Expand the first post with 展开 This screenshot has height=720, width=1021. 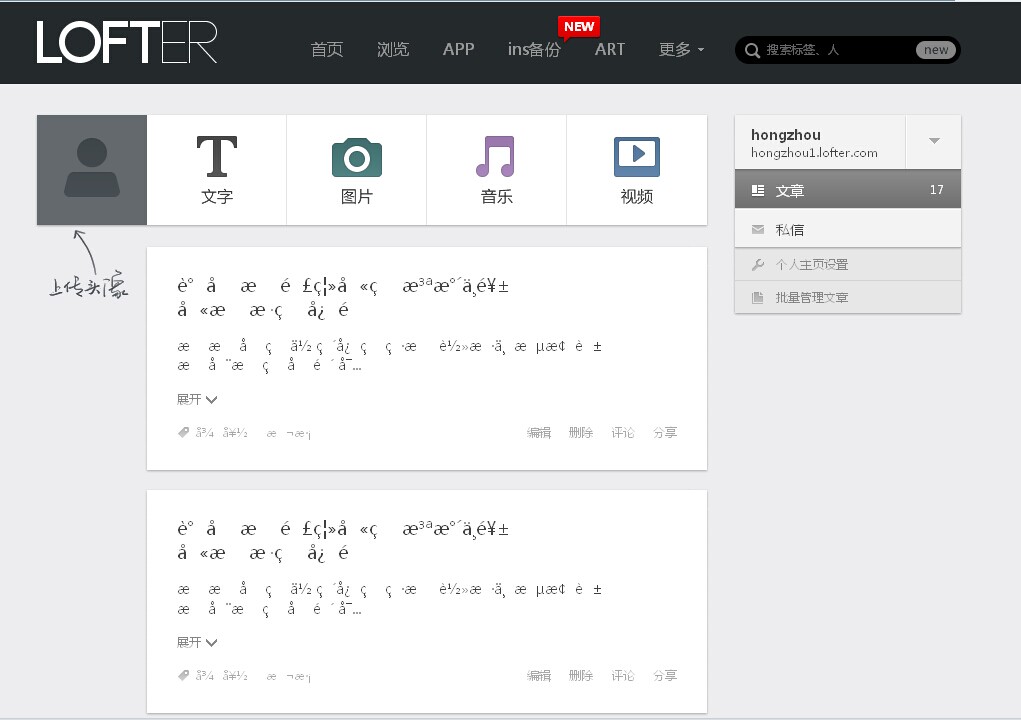[x=197, y=400]
